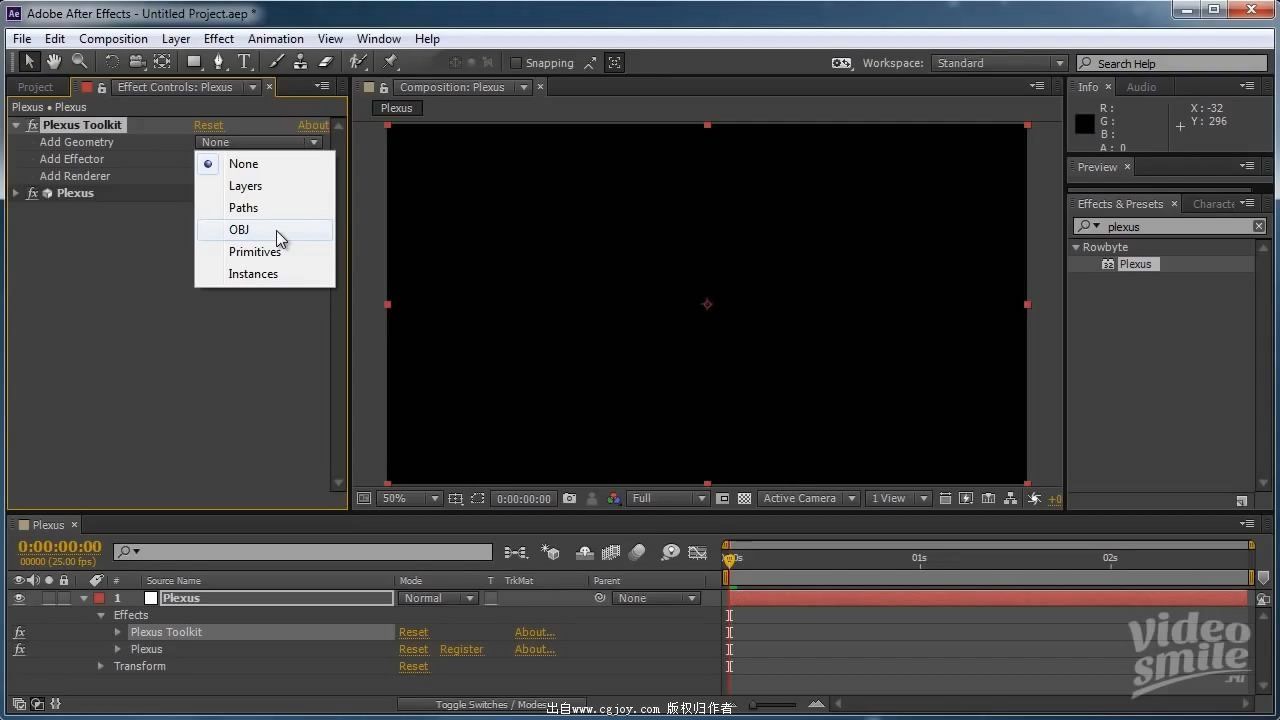The height and width of the screenshot is (720, 1280).
Task: Select the Selection arrow tool
Action: click(29, 62)
